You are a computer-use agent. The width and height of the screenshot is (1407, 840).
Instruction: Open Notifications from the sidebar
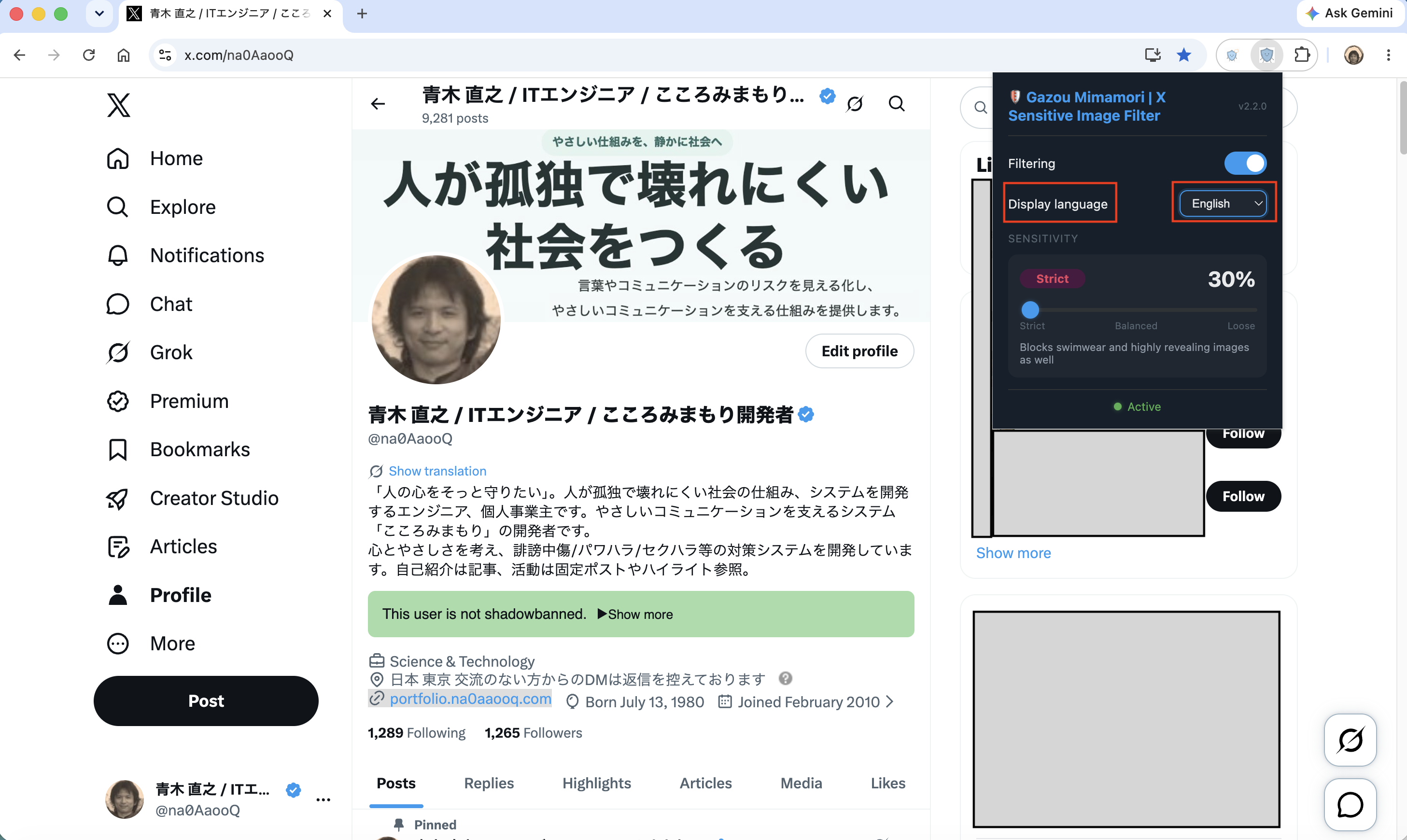coord(185,255)
